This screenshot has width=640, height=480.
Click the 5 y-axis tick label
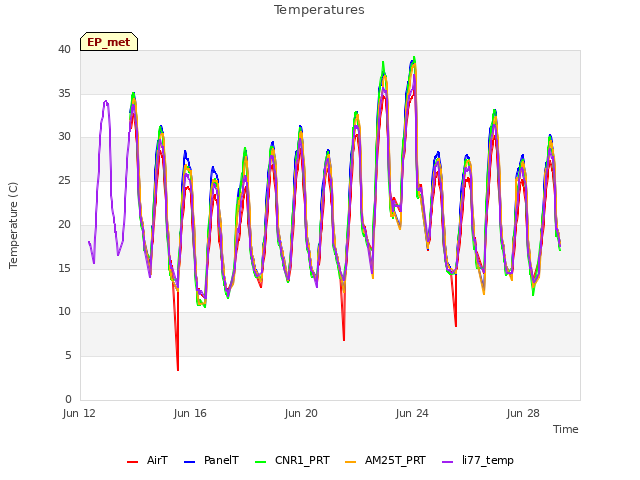[x=68, y=356]
